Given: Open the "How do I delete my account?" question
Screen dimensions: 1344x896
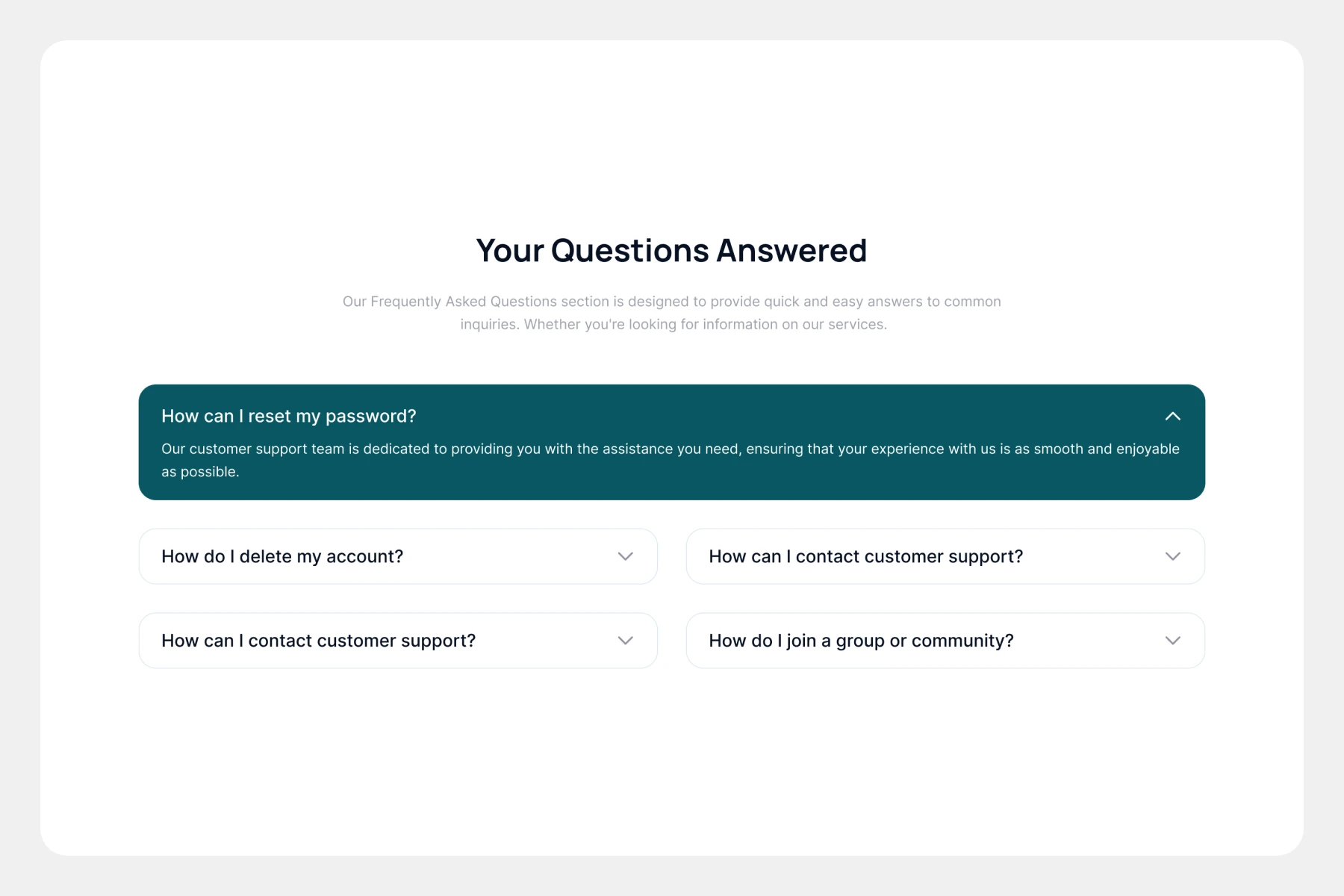Looking at the screenshot, I should [x=282, y=556].
